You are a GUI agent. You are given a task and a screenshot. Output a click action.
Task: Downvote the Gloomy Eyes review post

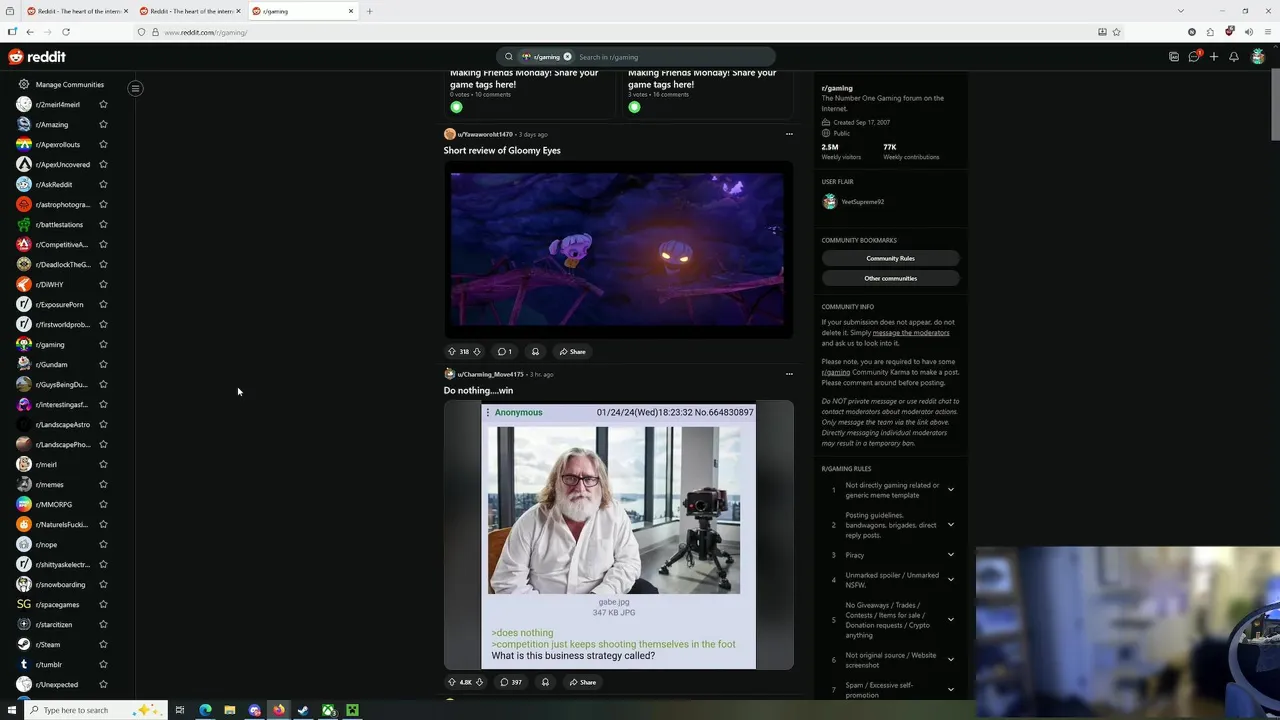pos(477,352)
